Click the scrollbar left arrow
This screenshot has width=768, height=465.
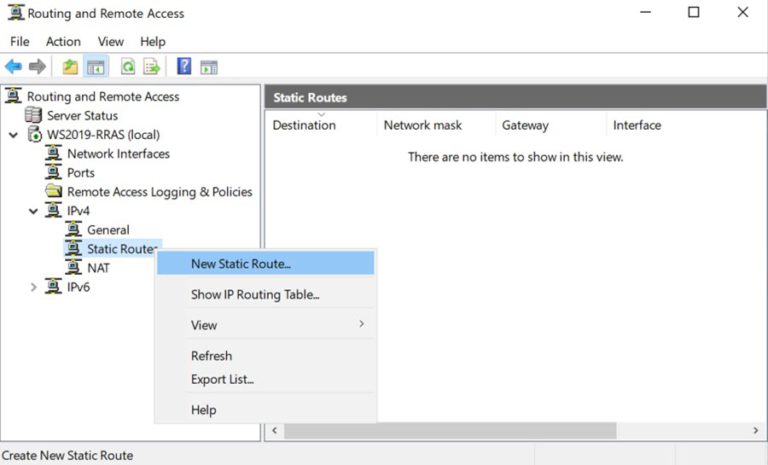pyautogui.click(x=275, y=431)
